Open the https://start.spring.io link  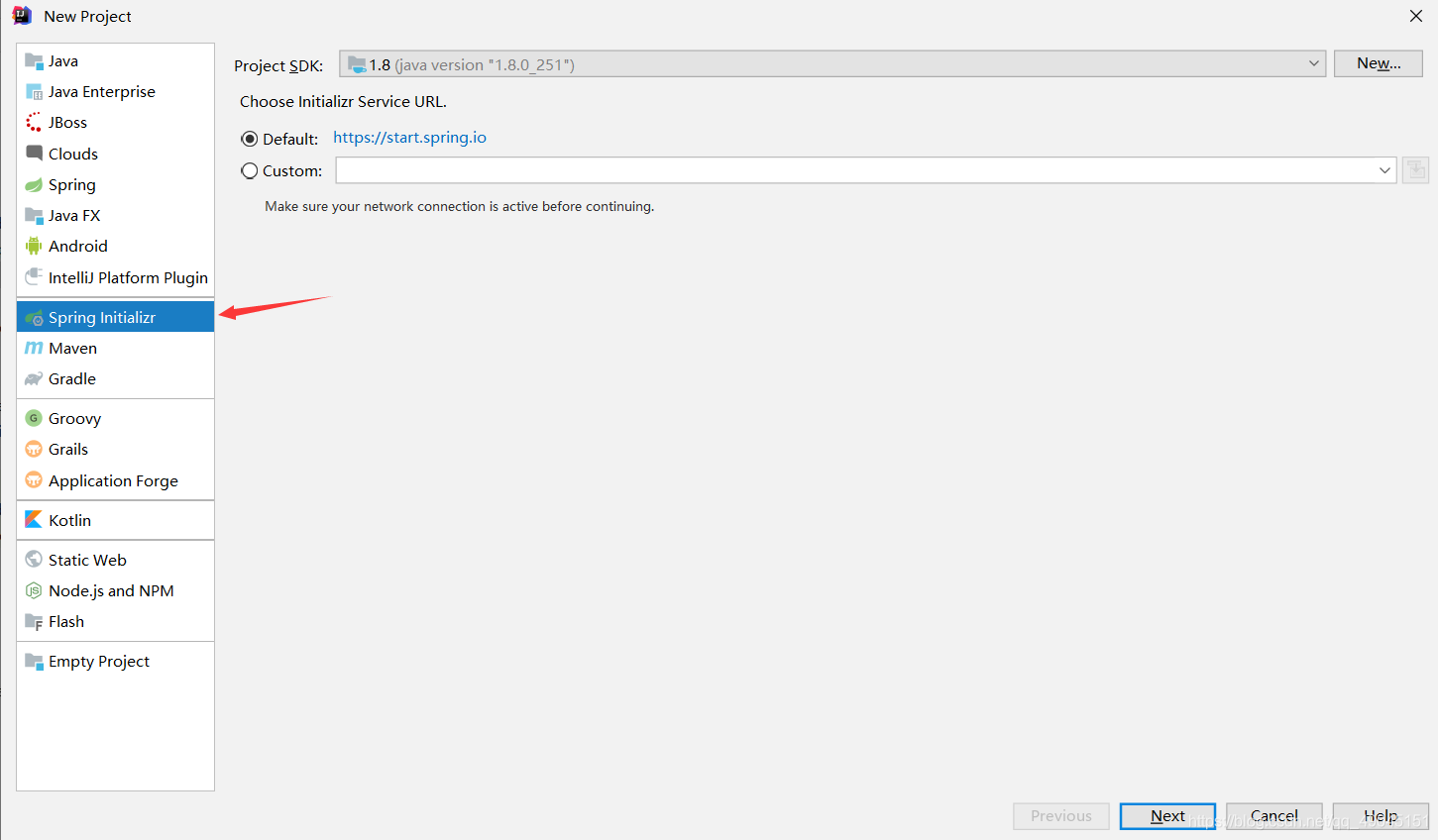[x=409, y=138]
